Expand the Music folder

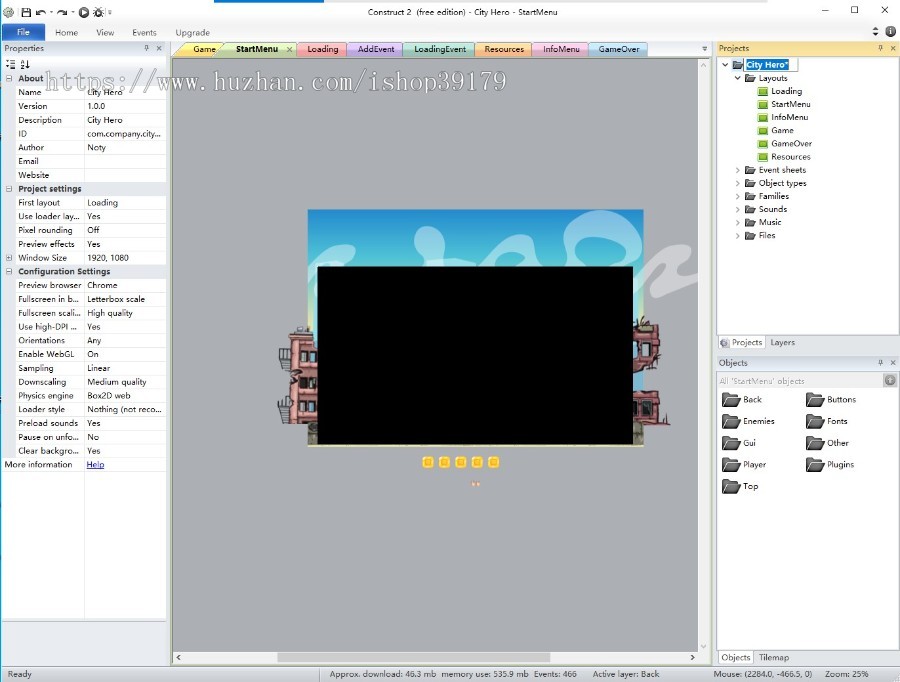click(x=738, y=222)
